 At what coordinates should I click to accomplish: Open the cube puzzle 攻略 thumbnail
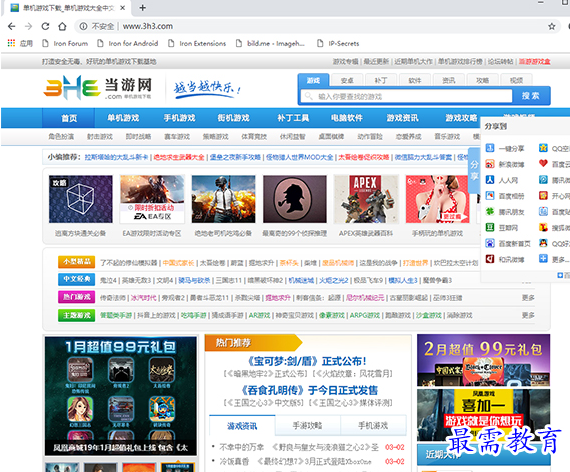[x=81, y=199]
